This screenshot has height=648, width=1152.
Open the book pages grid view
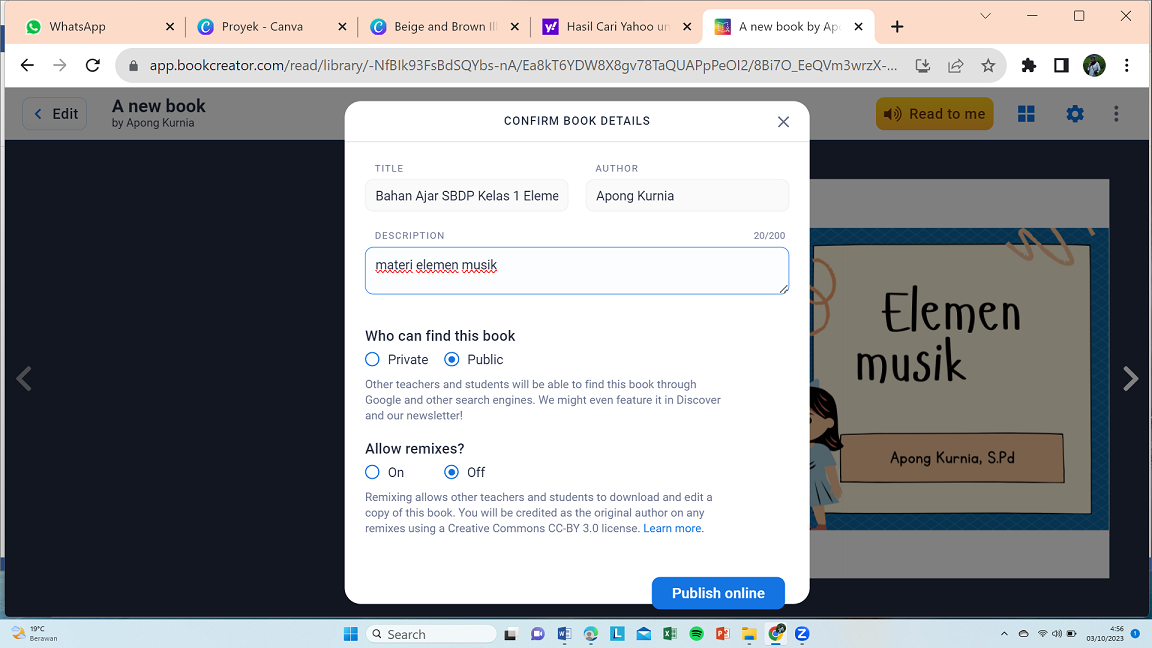[1026, 114]
